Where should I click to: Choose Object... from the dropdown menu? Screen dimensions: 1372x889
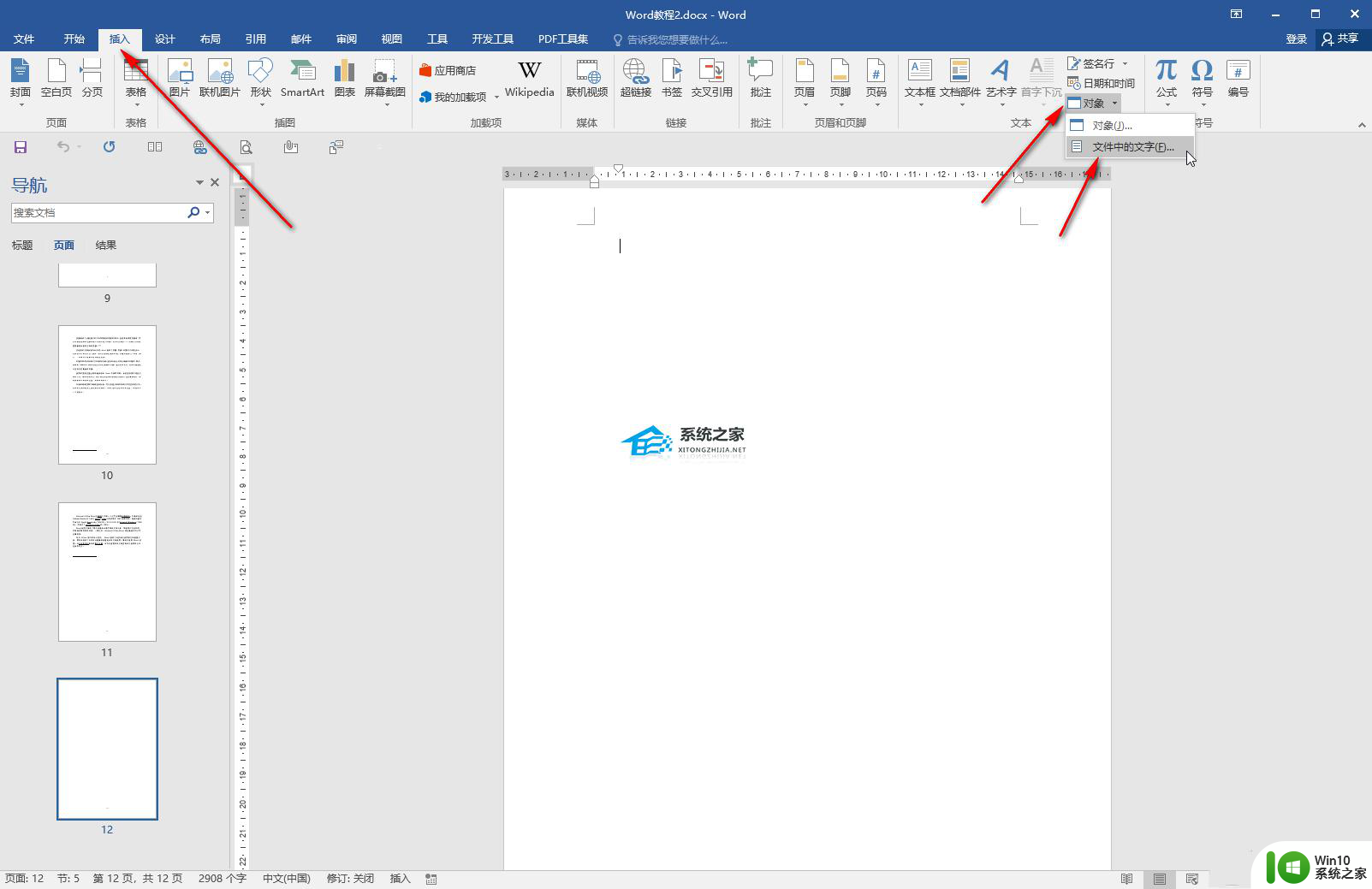1130,126
